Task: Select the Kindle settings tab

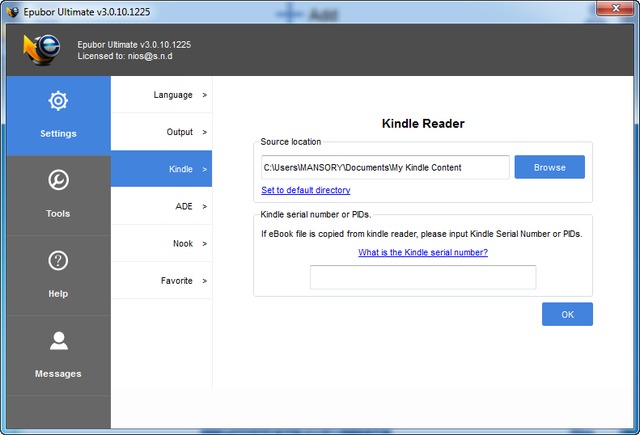Action: (x=161, y=169)
